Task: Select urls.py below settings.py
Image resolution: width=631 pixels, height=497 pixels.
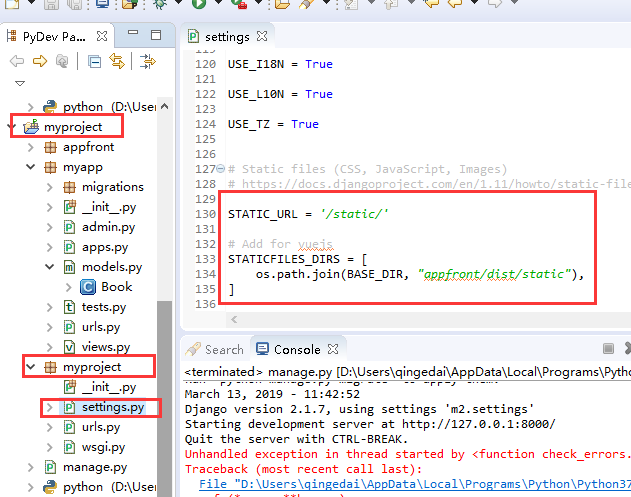Action: pyautogui.click(x=101, y=427)
